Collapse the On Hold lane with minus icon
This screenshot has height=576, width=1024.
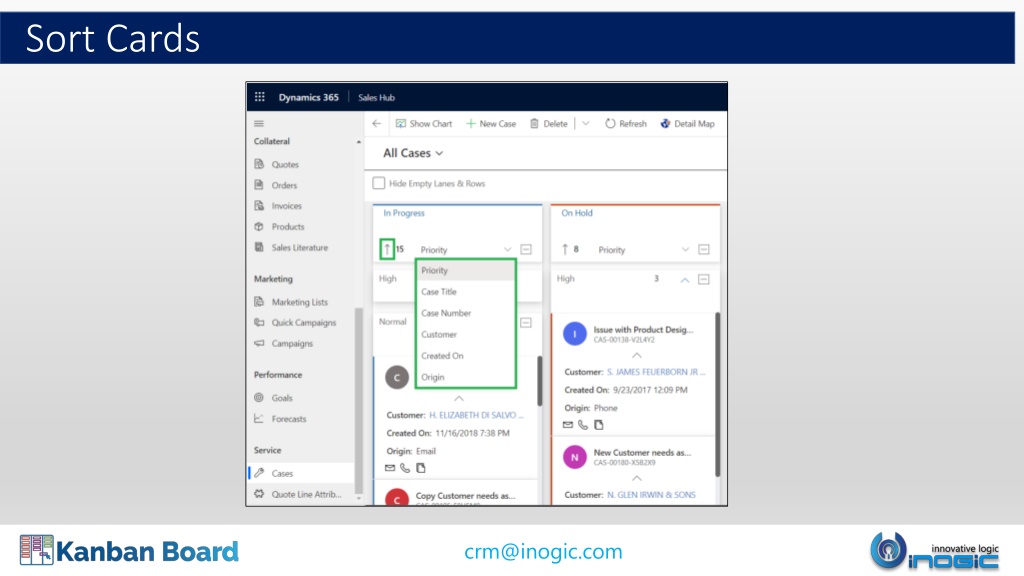click(x=703, y=249)
